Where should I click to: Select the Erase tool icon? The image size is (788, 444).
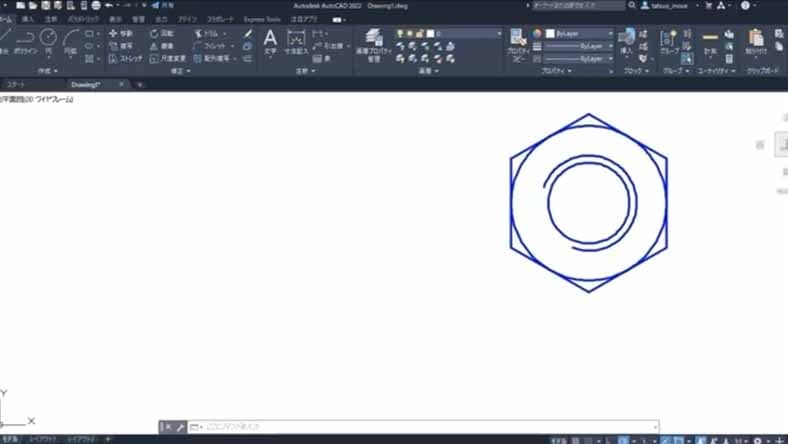248,33
